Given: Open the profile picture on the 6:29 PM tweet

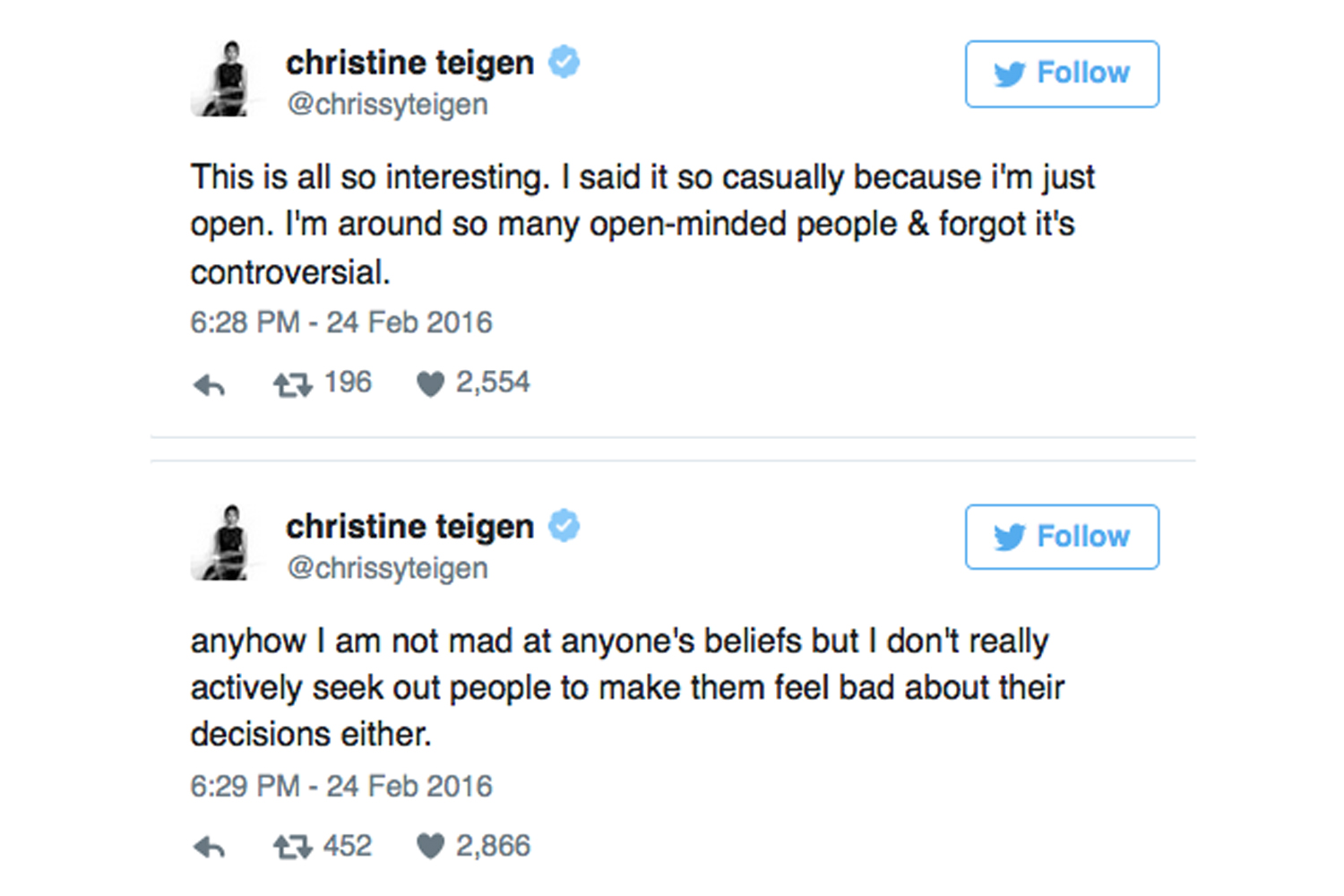Looking at the screenshot, I should pos(226,543).
